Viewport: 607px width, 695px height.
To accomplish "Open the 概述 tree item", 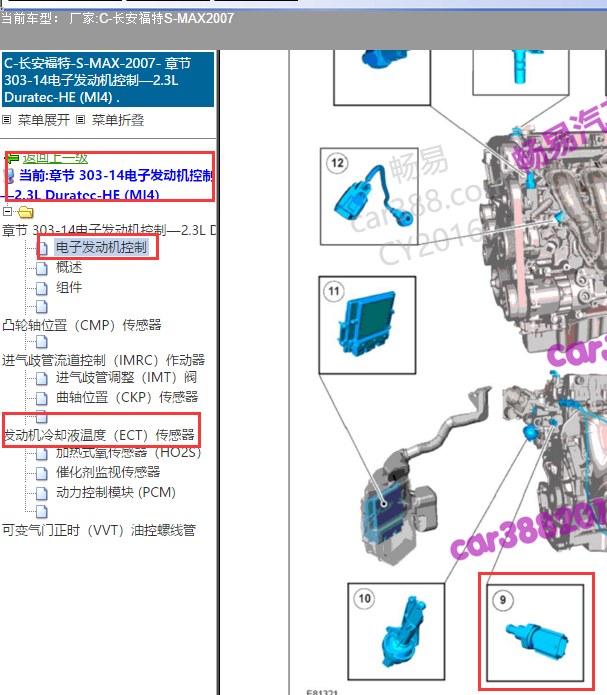I will click(x=69, y=267).
